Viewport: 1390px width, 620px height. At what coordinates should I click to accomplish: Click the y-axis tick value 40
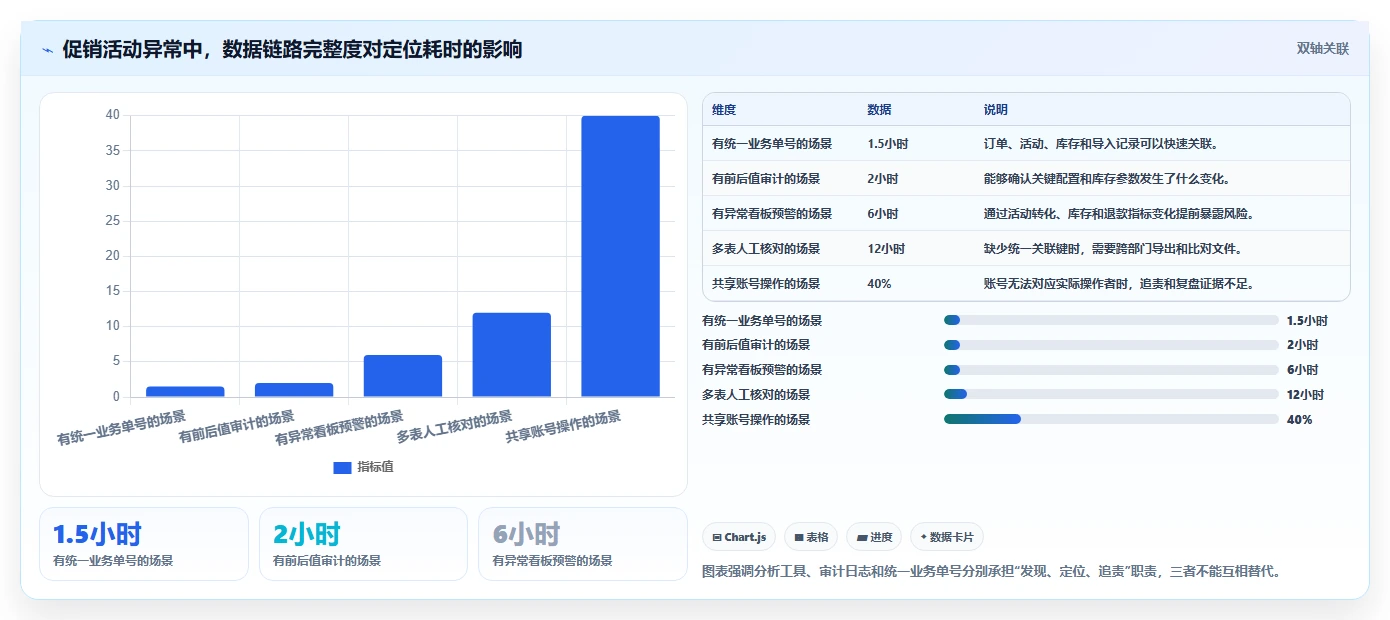(113, 115)
